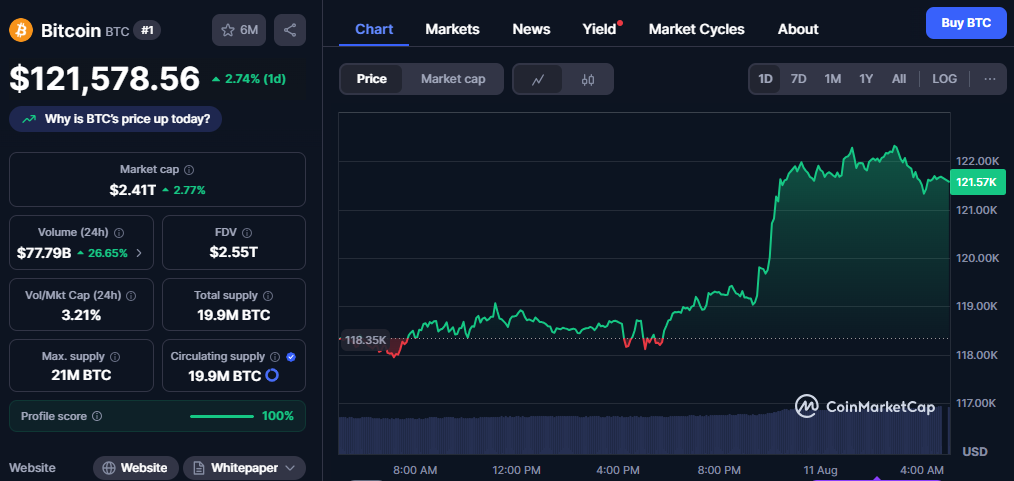Click the 121.57K current price label
Screen dimensions: 1014x481
[978, 182]
